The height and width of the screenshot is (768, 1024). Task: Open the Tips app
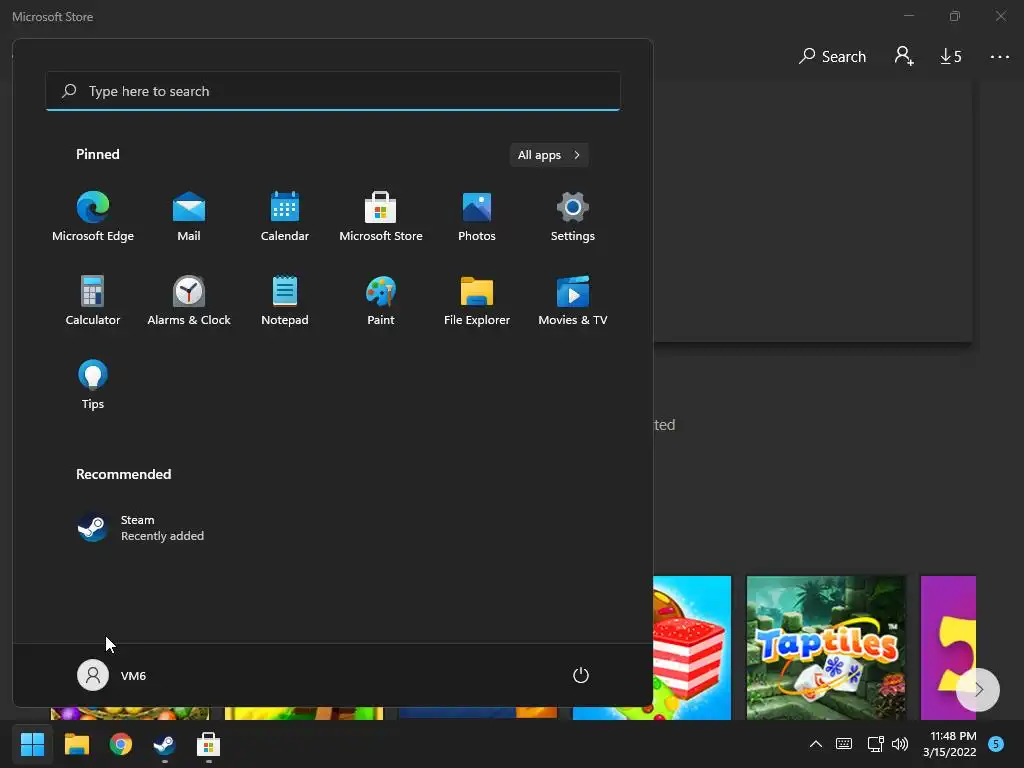point(93,385)
